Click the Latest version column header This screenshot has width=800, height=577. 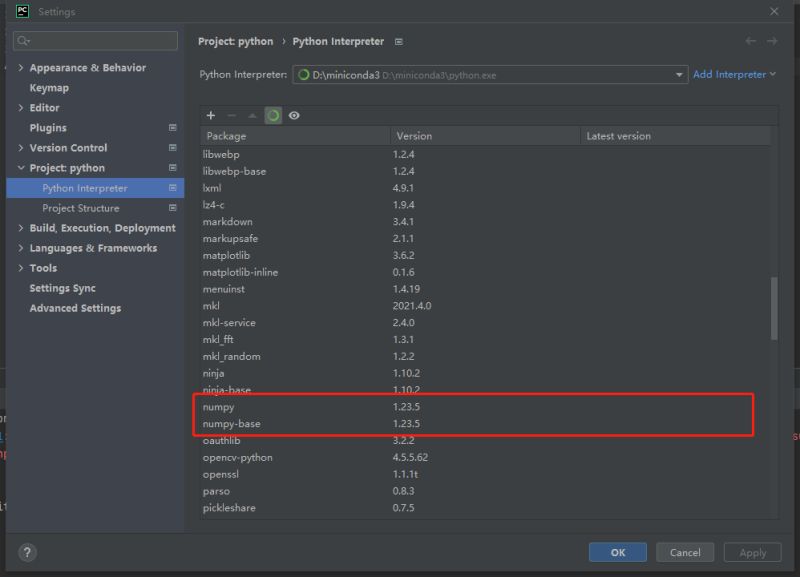tap(675, 136)
